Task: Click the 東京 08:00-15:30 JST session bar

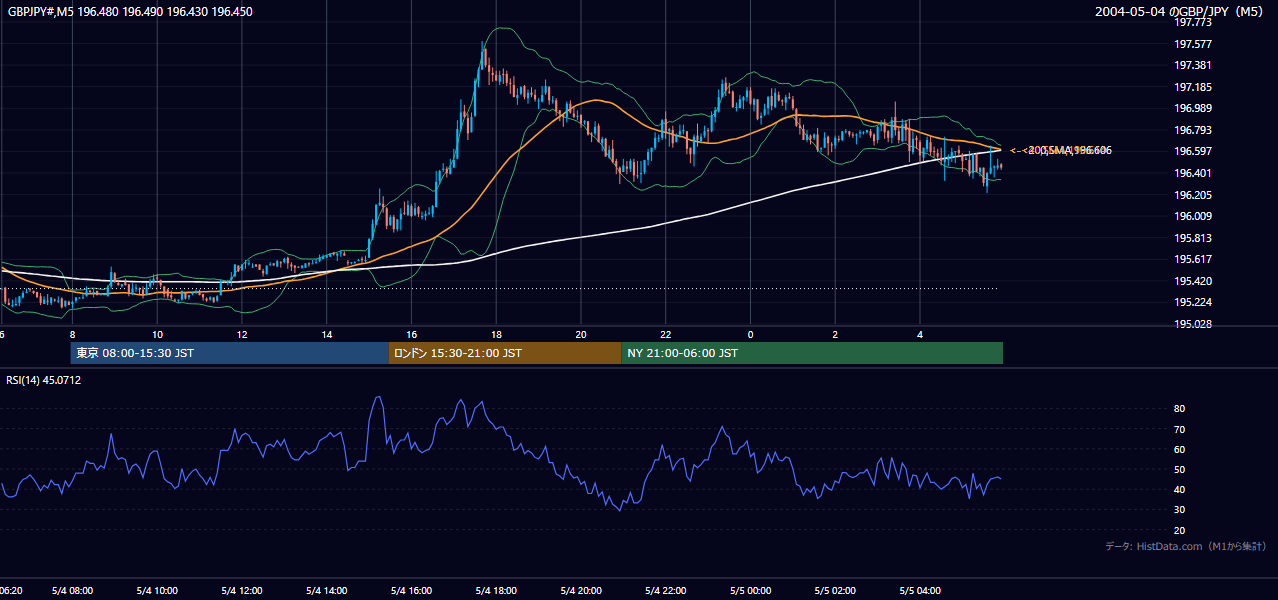Action: coord(230,353)
